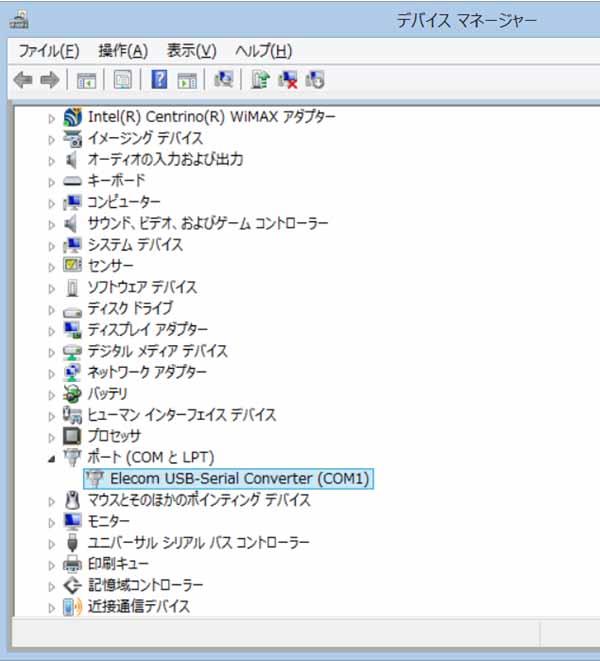Select the ディスク ドライブ drive icon
Image resolution: width=600 pixels, height=661 pixels.
pyautogui.click(x=72, y=312)
